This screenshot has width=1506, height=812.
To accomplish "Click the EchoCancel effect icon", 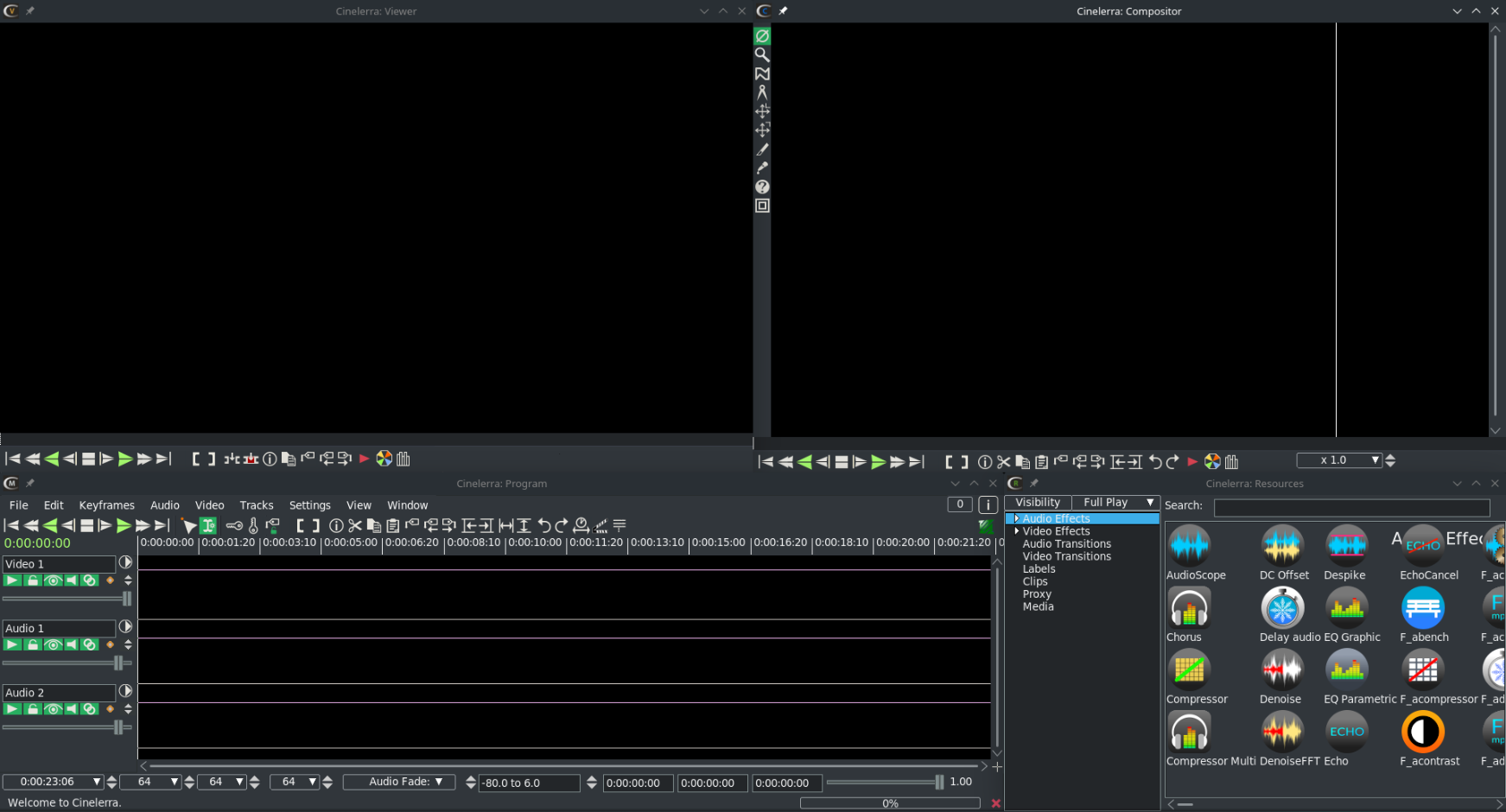I will [1422, 547].
